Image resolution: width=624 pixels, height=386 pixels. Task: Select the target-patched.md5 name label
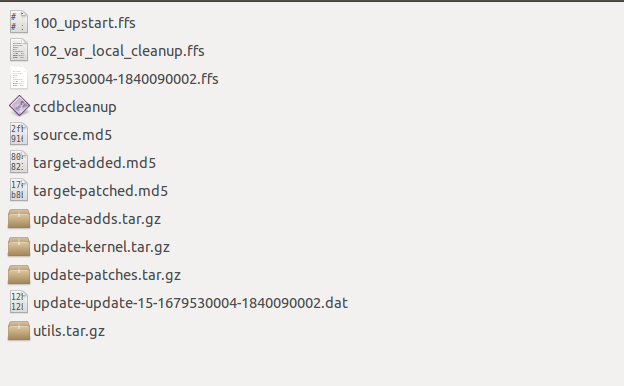tap(101, 191)
